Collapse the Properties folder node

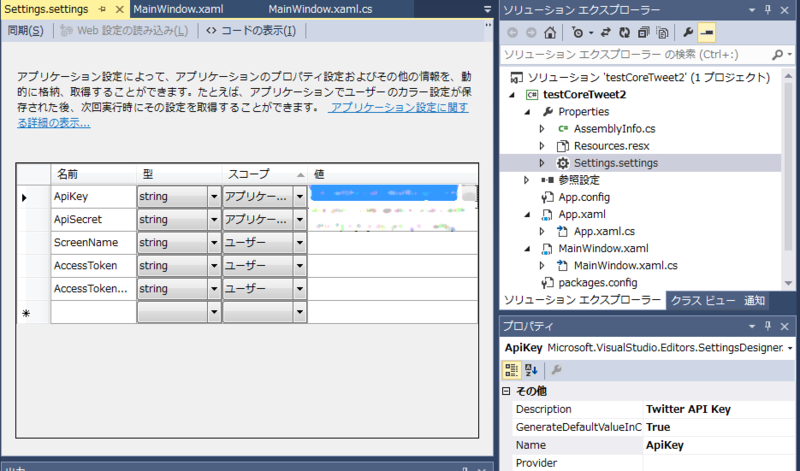[528, 112]
